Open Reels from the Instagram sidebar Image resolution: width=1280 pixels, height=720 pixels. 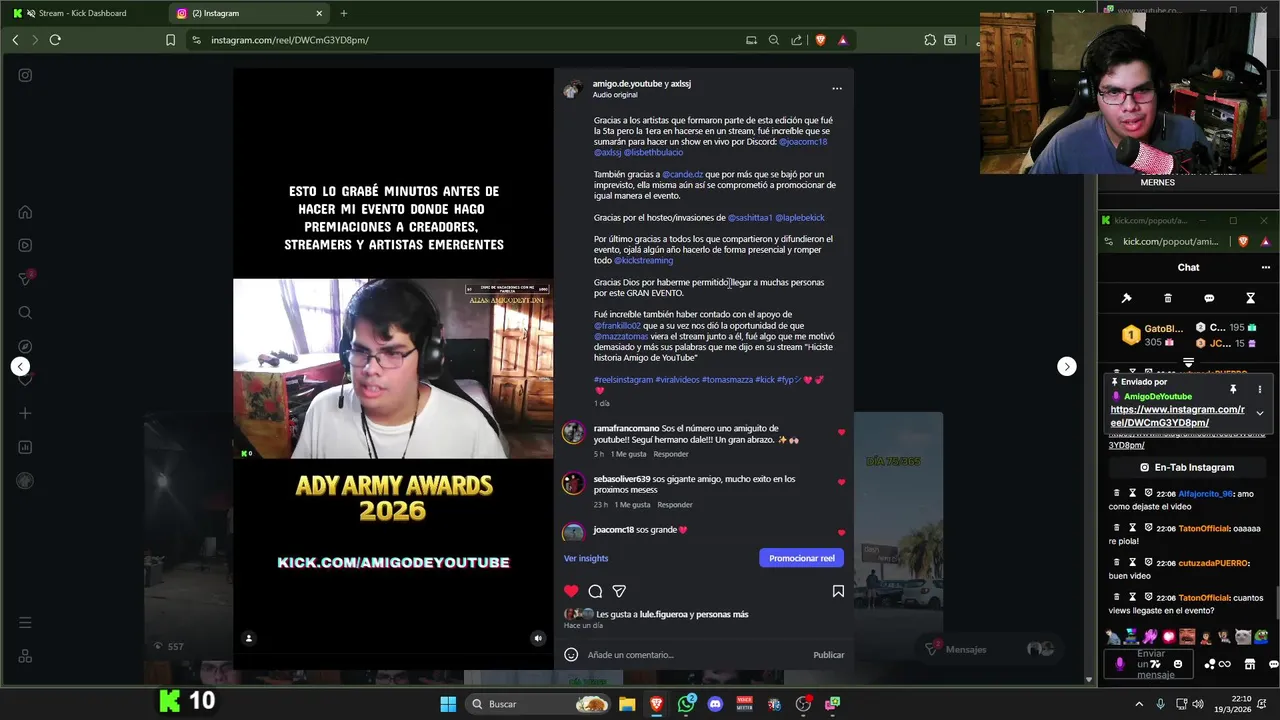pyautogui.click(x=25, y=245)
